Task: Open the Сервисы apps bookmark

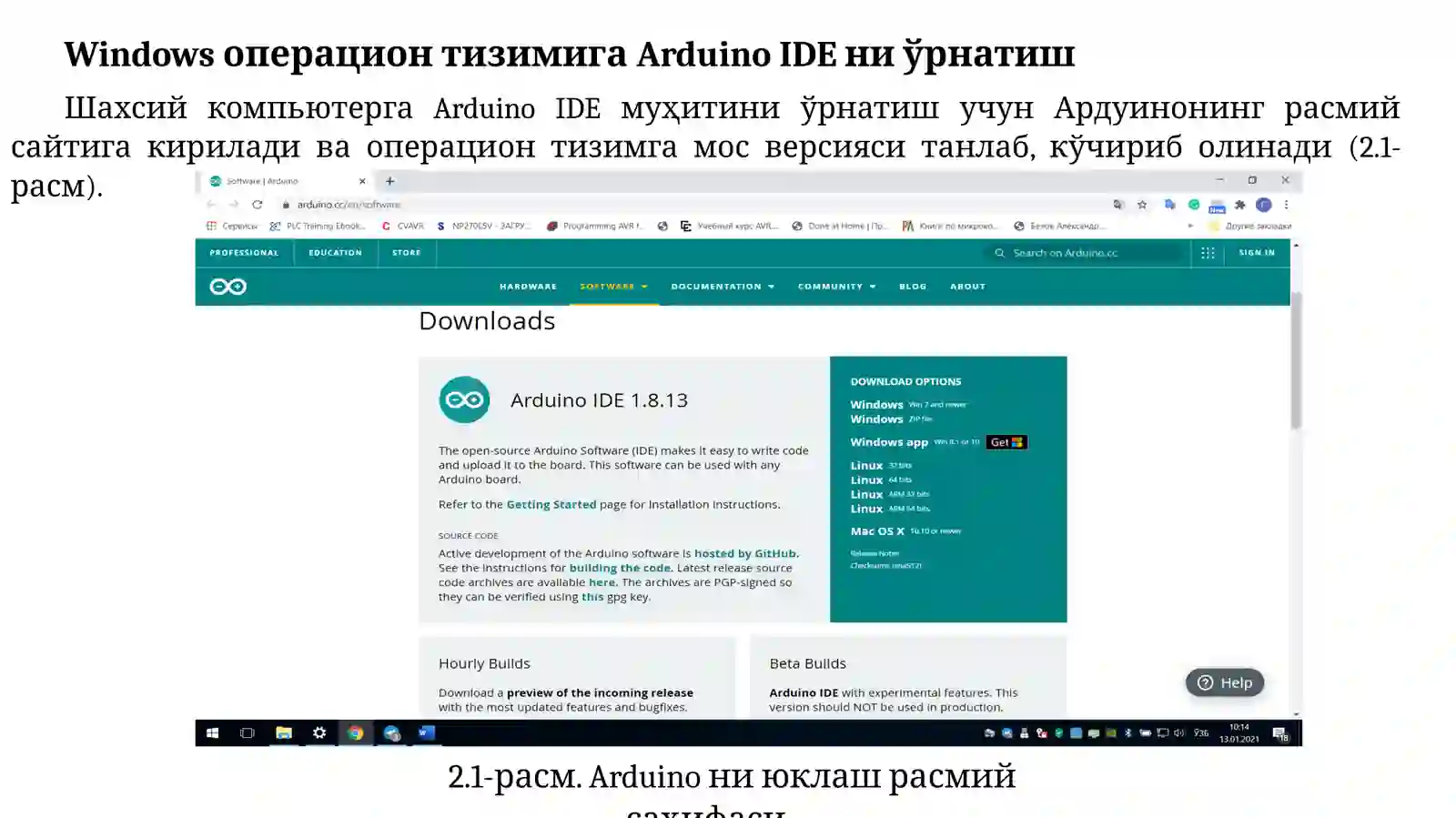Action: coord(232,226)
